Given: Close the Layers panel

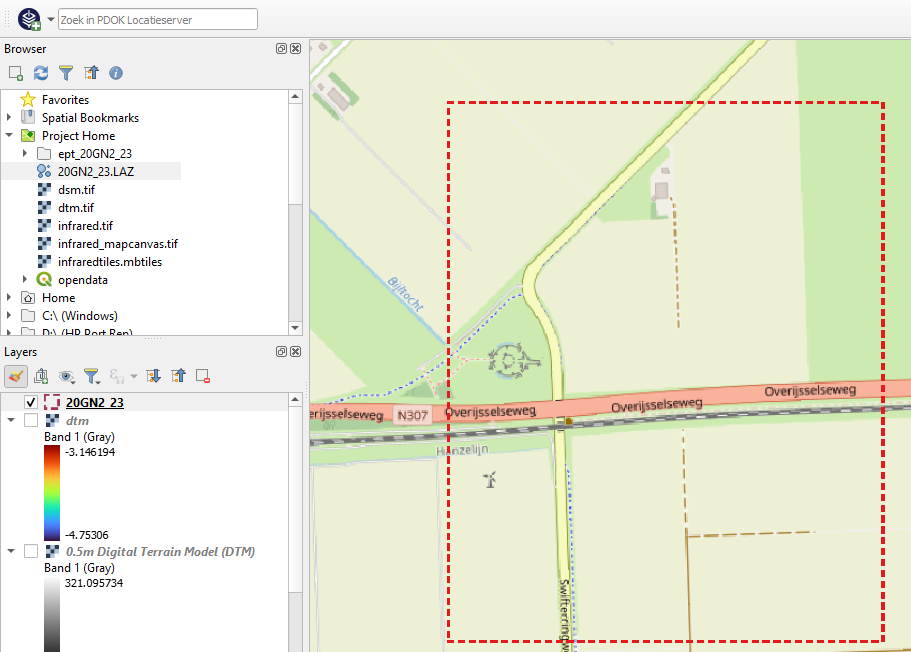Looking at the screenshot, I should tap(296, 352).
